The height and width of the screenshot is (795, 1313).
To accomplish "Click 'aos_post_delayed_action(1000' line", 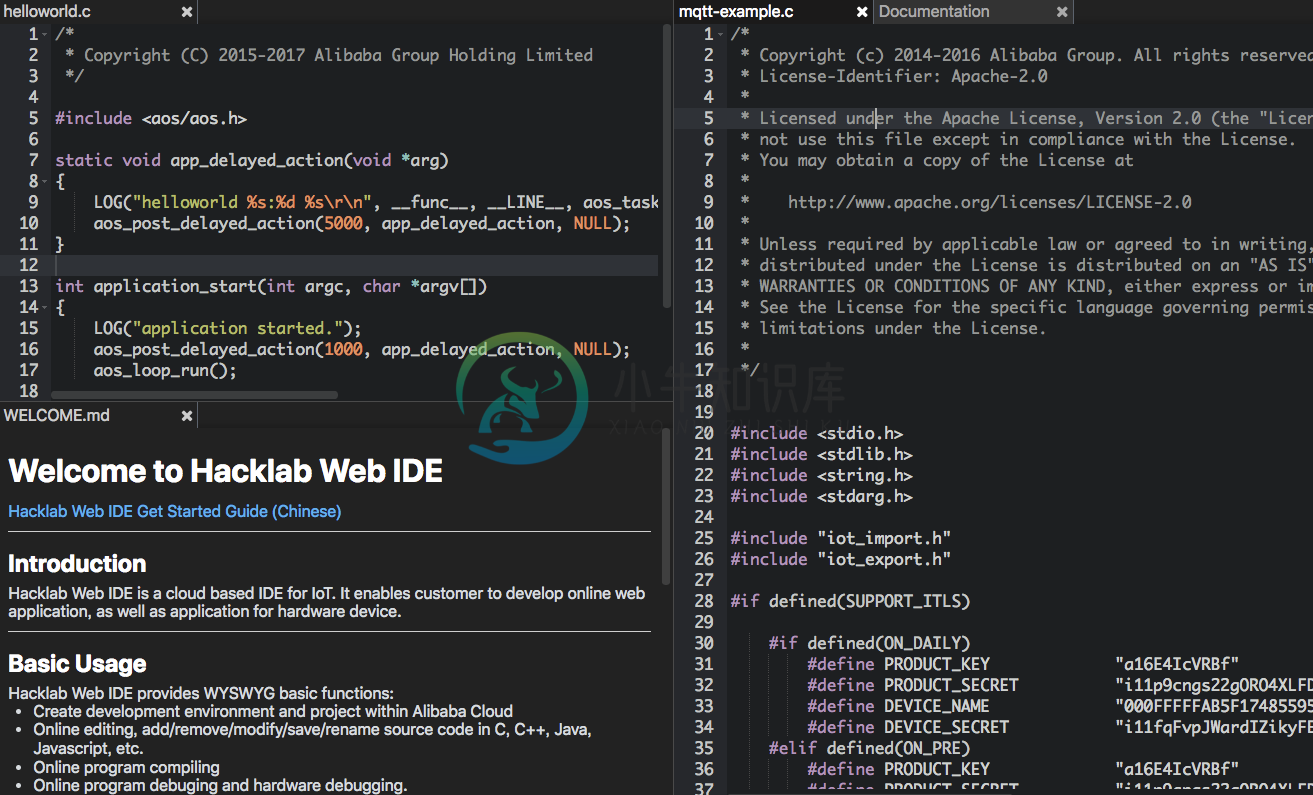I will [x=362, y=349].
